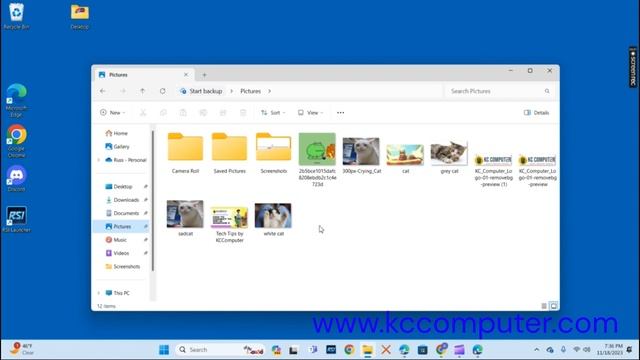Show hidden tray icons chevron

click(x=536, y=350)
